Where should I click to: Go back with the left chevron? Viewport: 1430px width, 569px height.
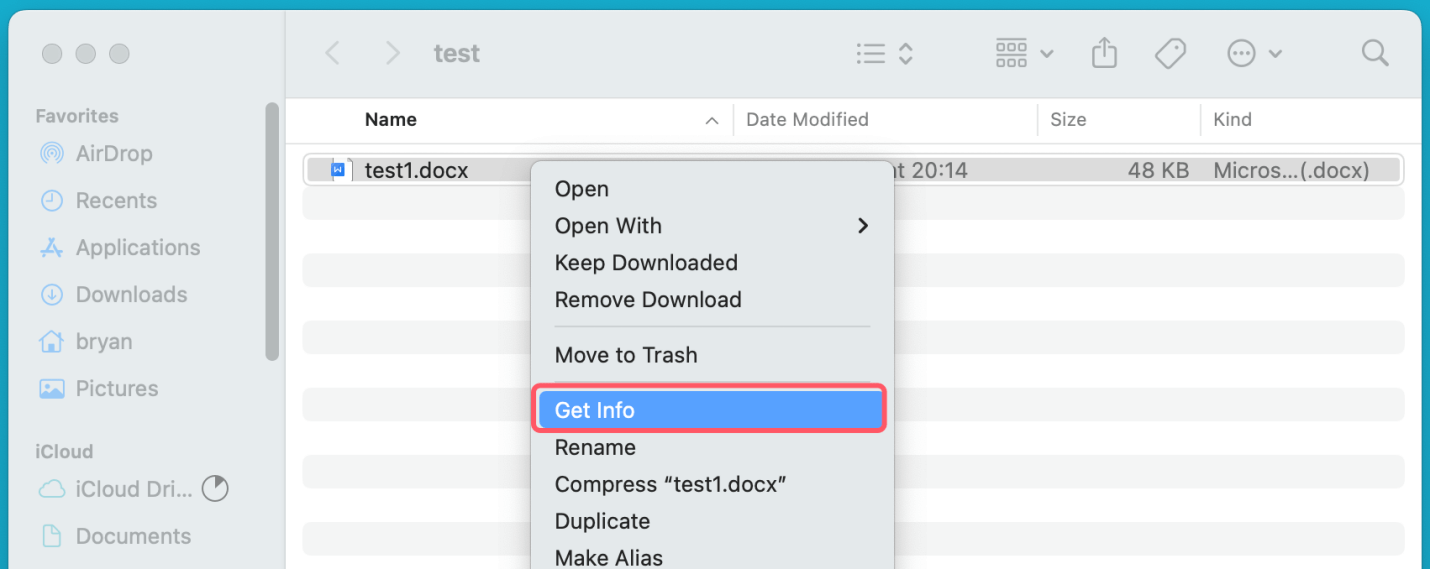tap(333, 53)
